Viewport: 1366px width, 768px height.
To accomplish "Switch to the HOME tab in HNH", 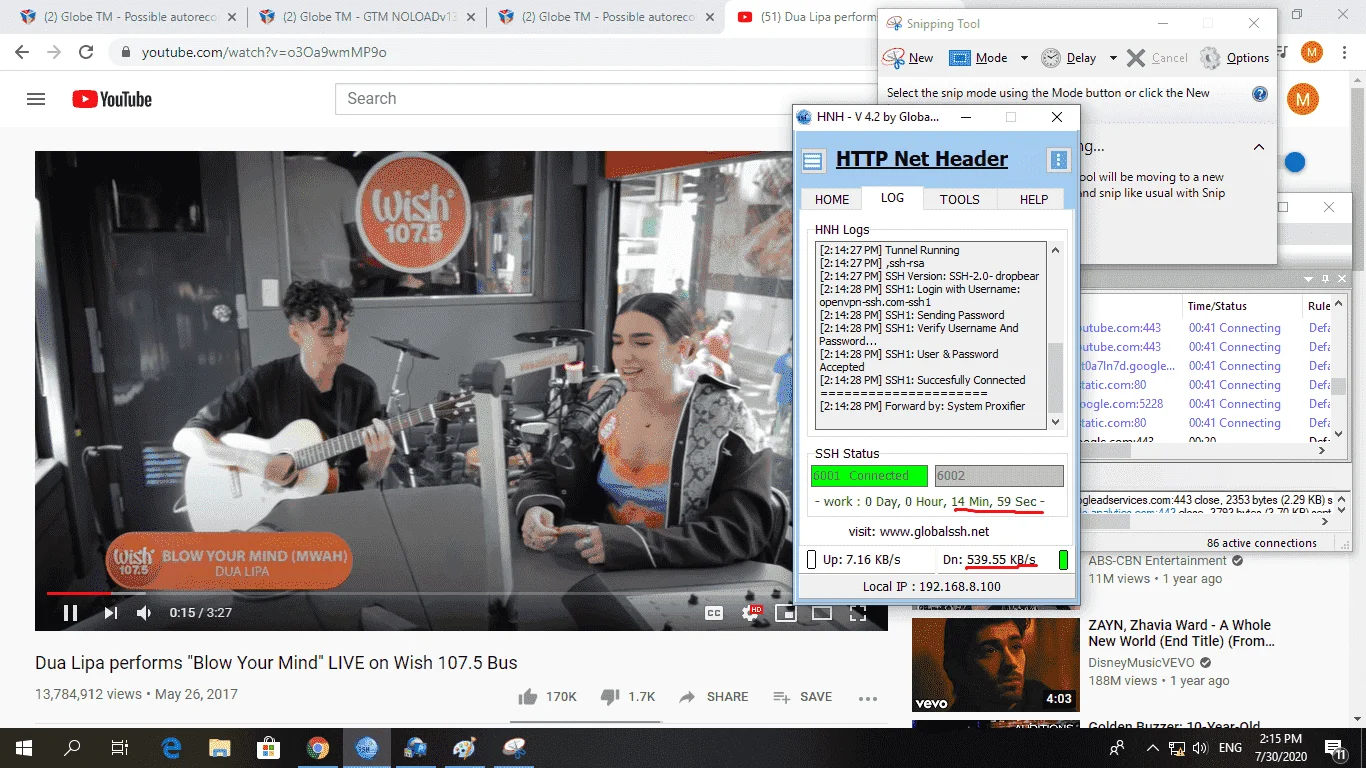I will pyautogui.click(x=832, y=200).
